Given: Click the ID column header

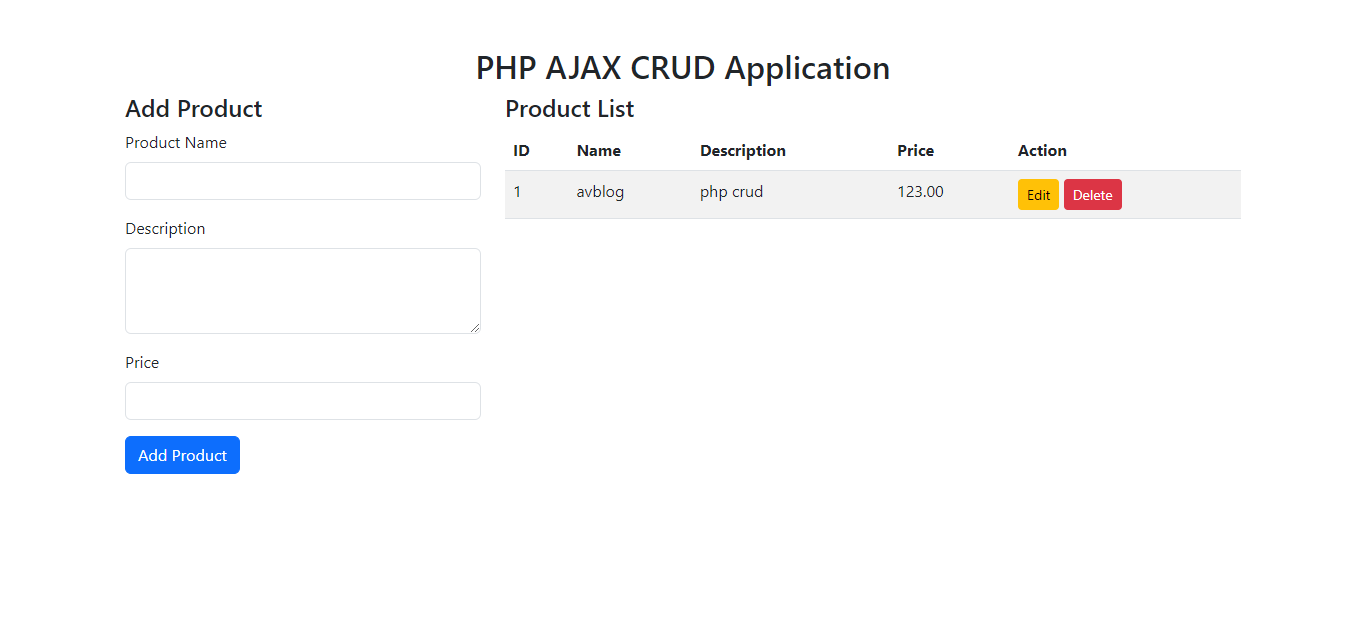Looking at the screenshot, I should point(522,151).
